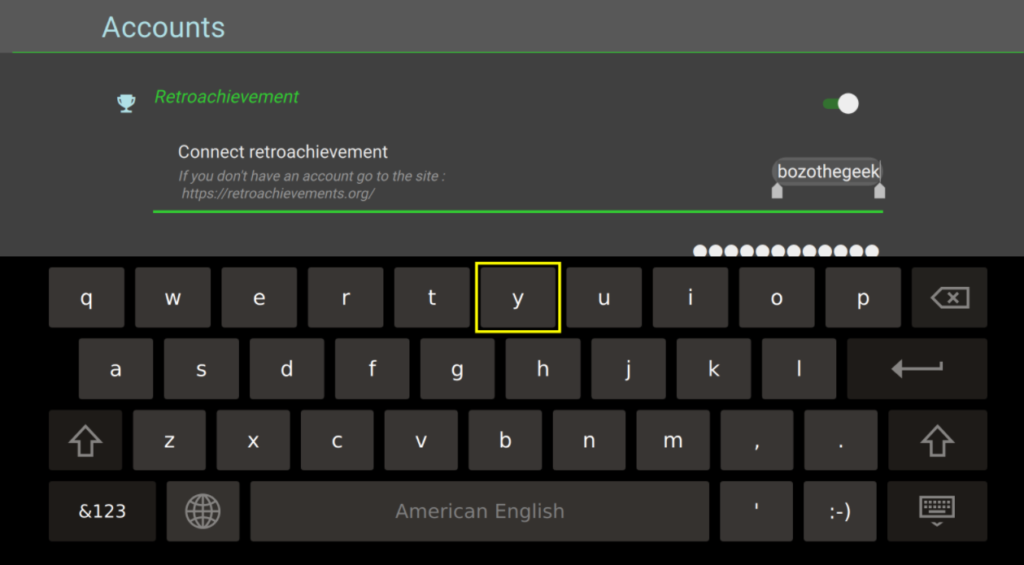Tap the r key
Viewport: 1024px width, 565px height.
[x=345, y=298]
